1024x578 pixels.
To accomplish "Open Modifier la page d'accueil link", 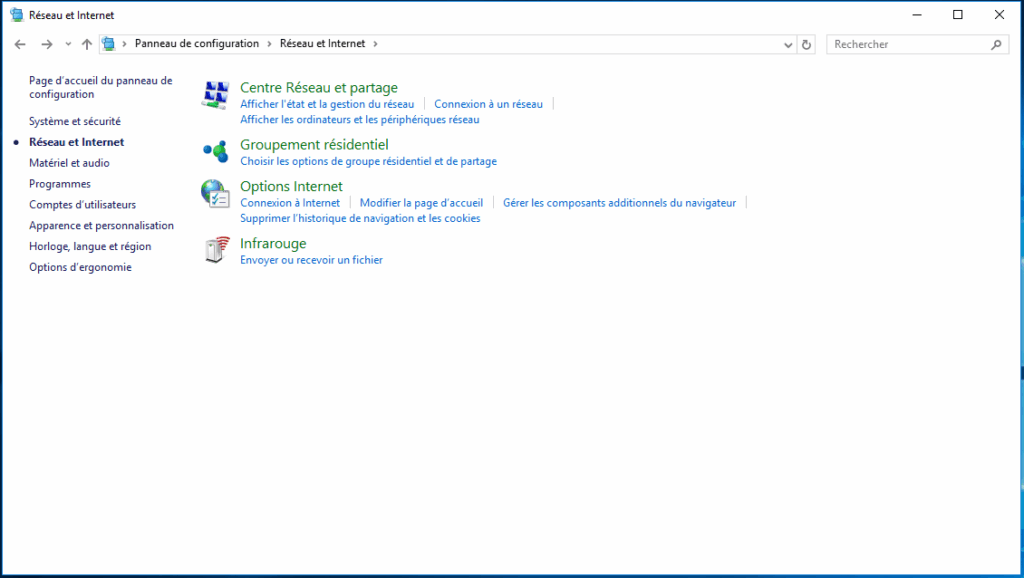I will tap(421, 203).
